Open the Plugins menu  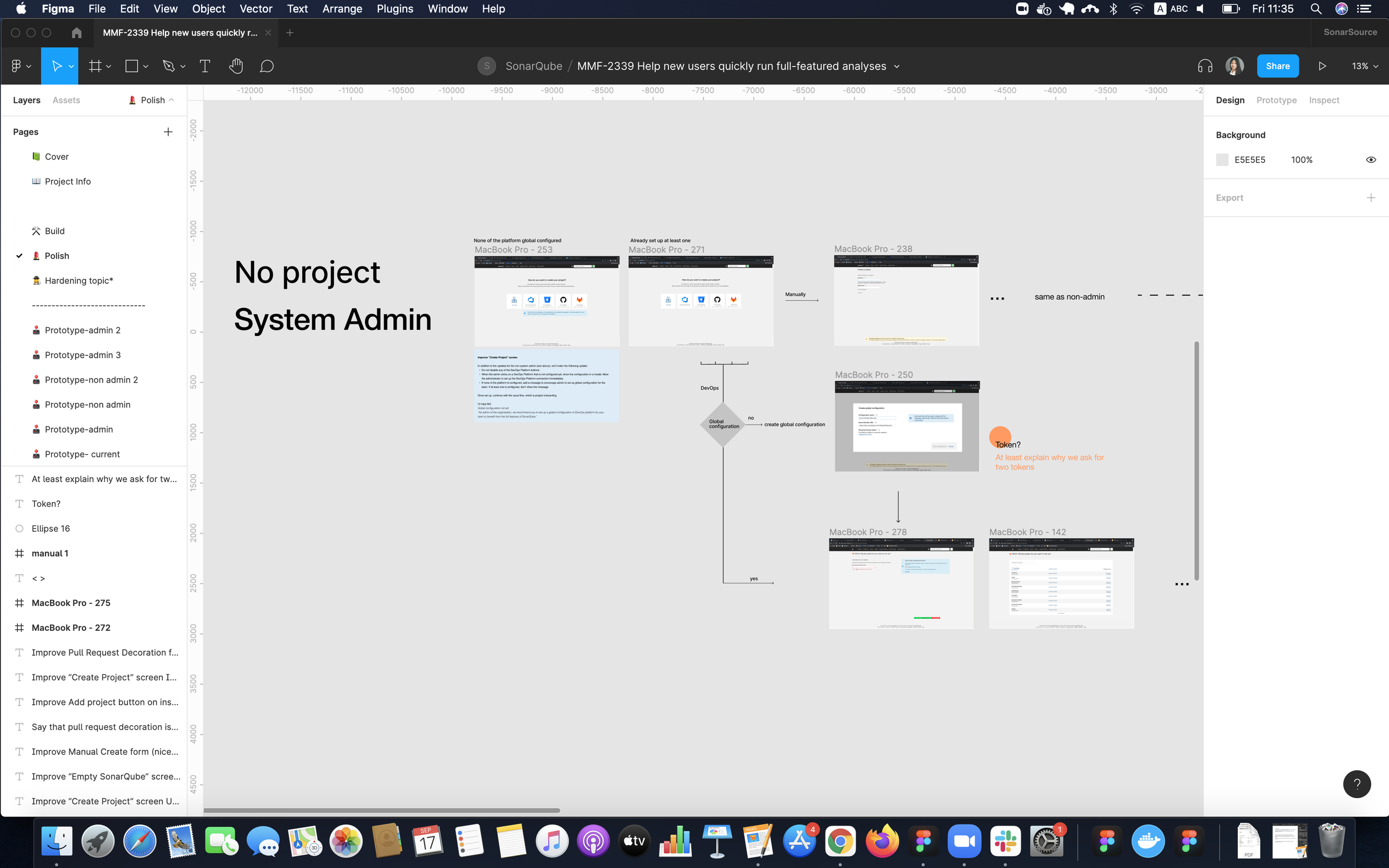394,9
